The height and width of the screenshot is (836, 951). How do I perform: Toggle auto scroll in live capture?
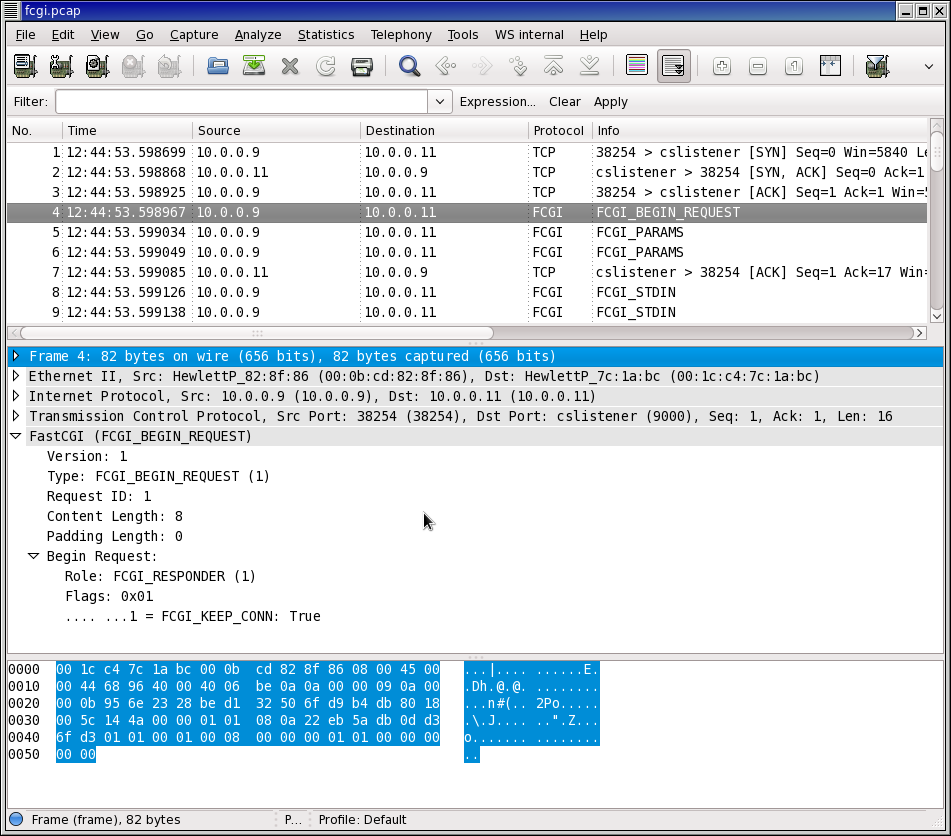click(673, 66)
